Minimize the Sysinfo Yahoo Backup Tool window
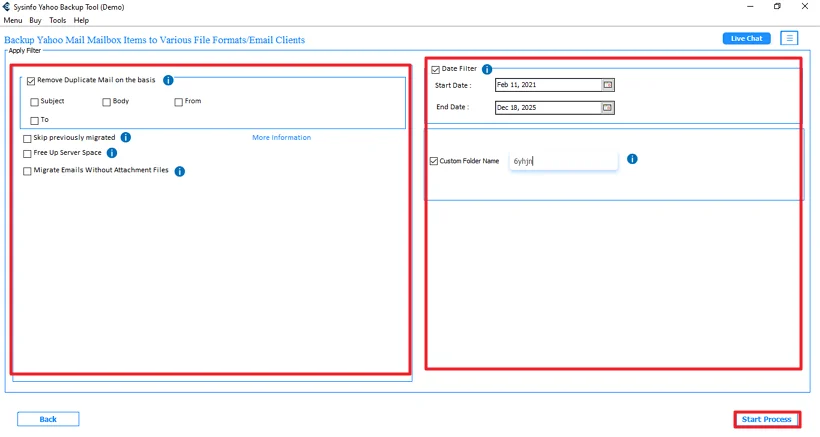Image resolution: width=820 pixels, height=437 pixels. pos(750,7)
